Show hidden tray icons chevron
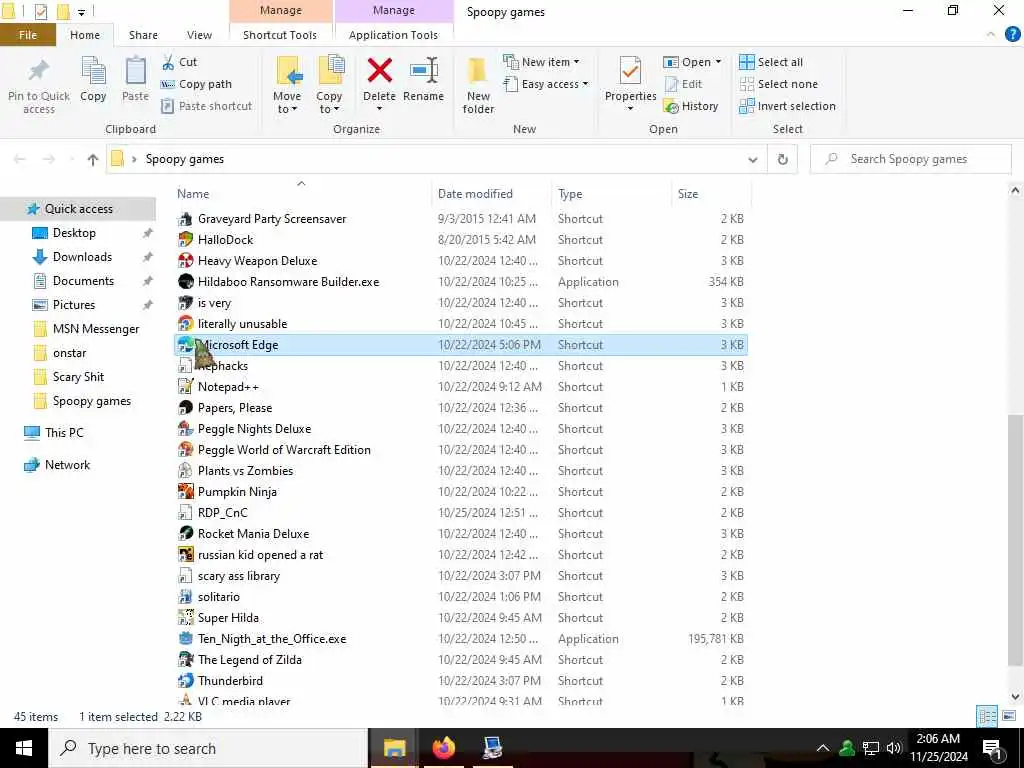The height and width of the screenshot is (768, 1024). pos(823,748)
